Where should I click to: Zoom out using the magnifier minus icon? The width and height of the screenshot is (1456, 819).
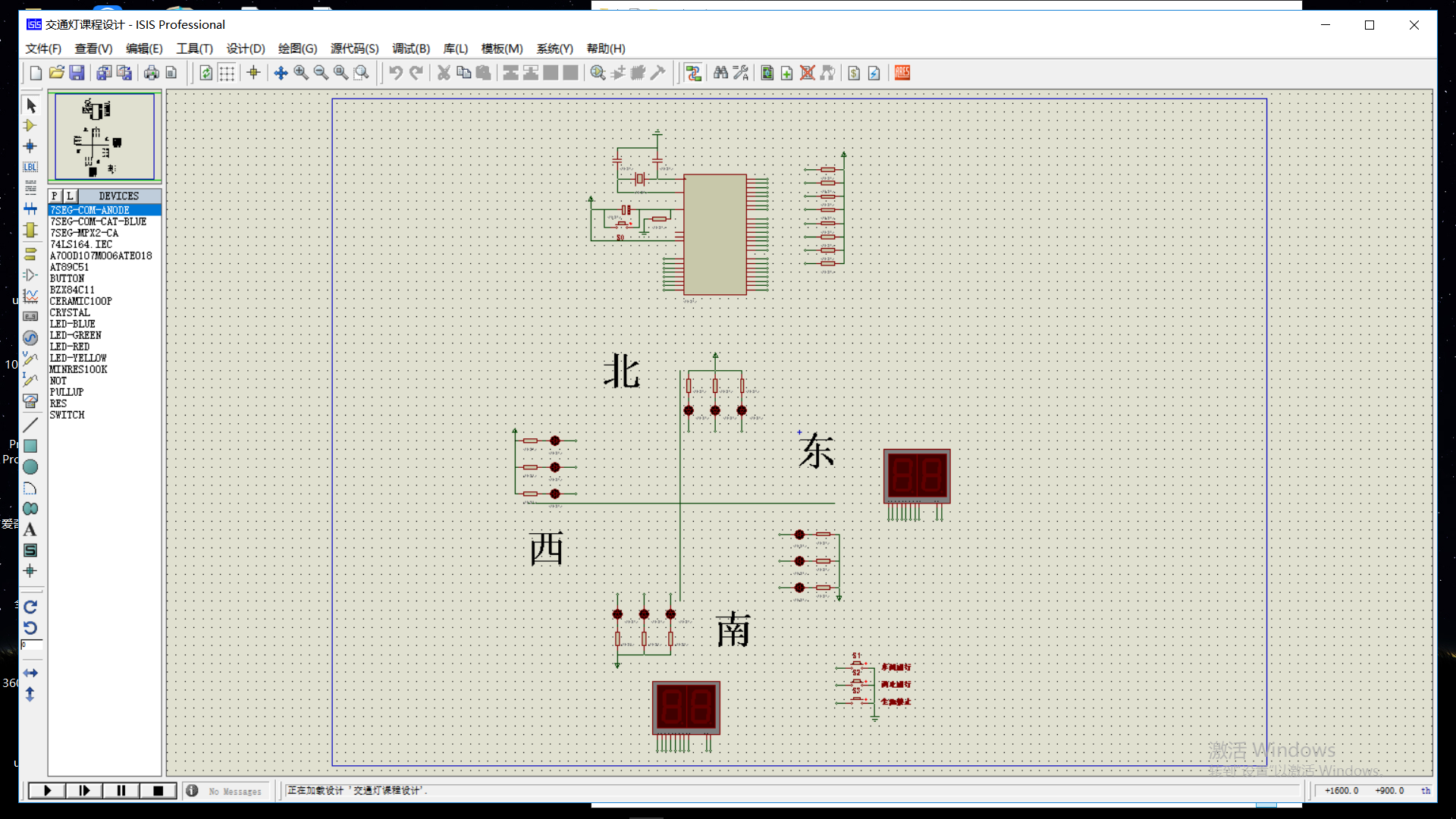(322, 73)
